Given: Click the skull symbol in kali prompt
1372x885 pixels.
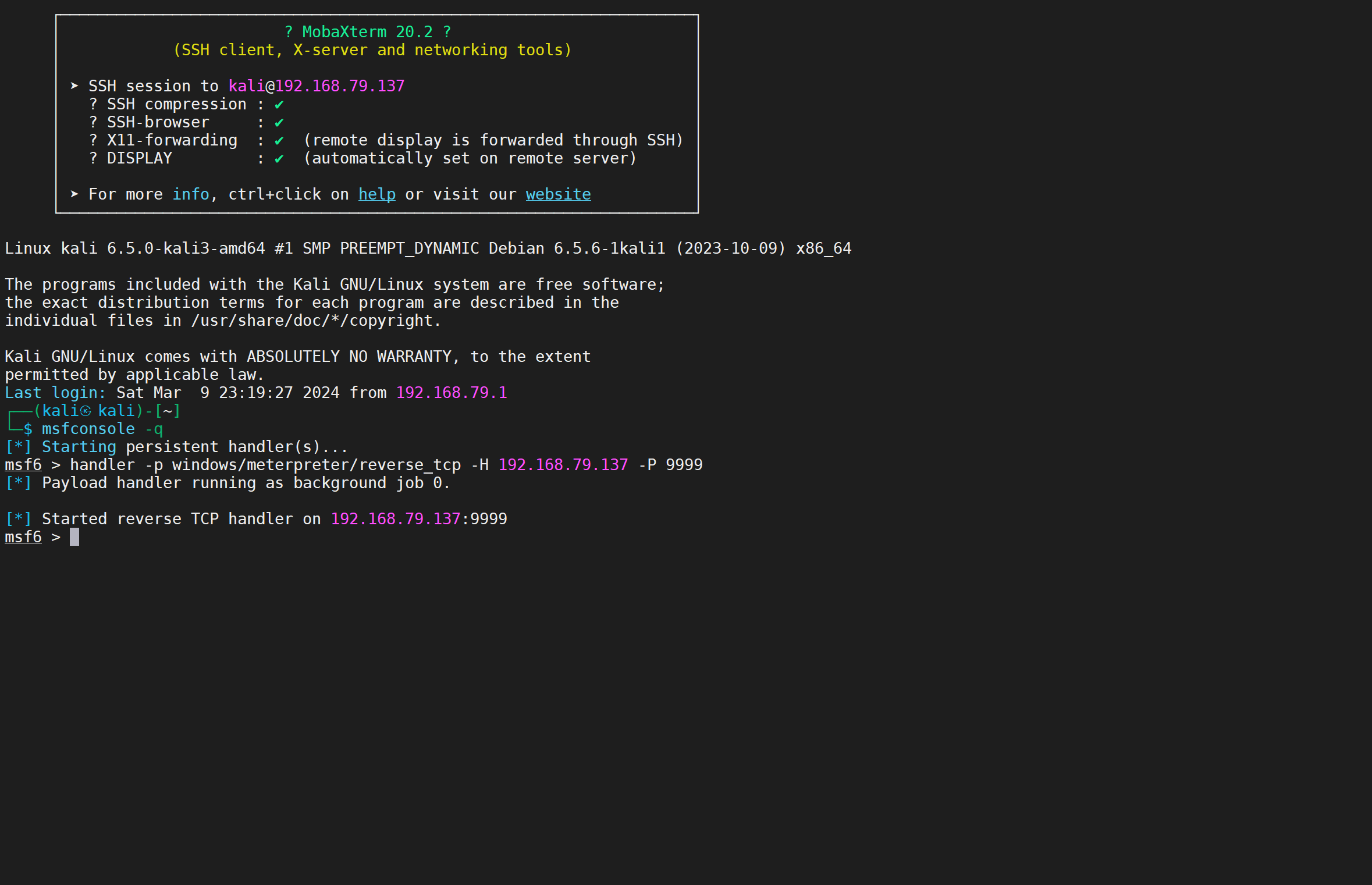Looking at the screenshot, I should click(x=86, y=411).
